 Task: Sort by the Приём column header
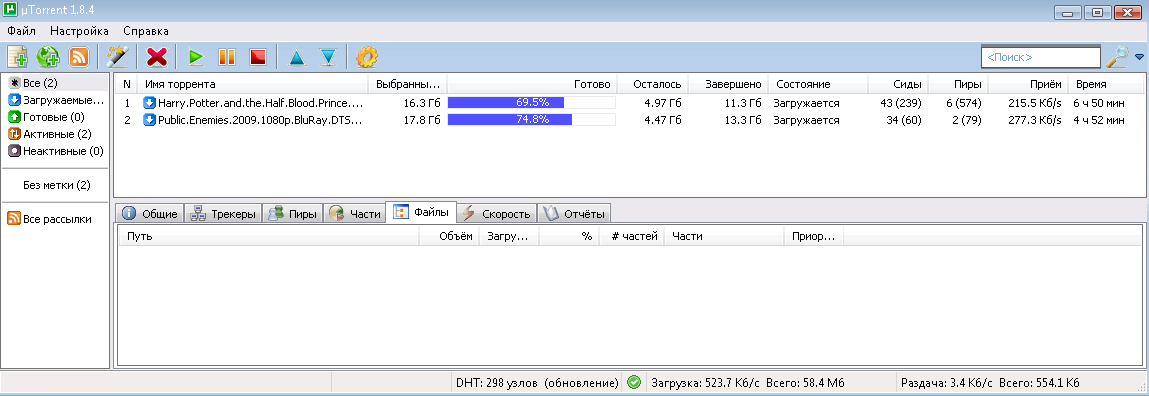pos(1028,84)
